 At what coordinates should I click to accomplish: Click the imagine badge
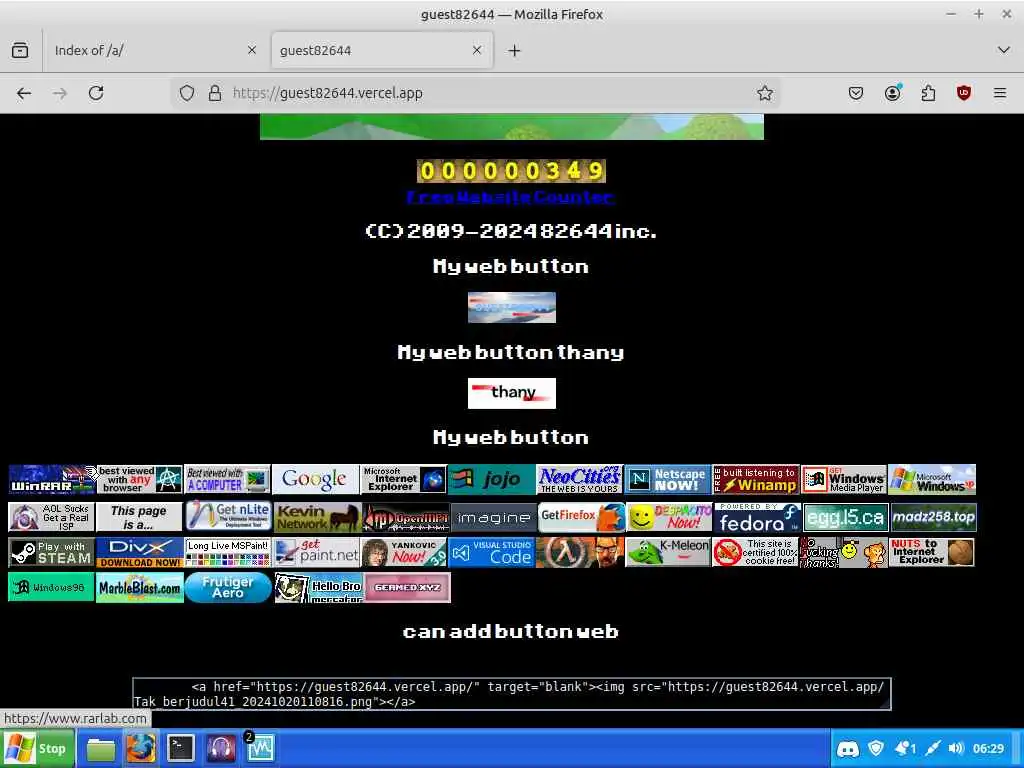(492, 517)
